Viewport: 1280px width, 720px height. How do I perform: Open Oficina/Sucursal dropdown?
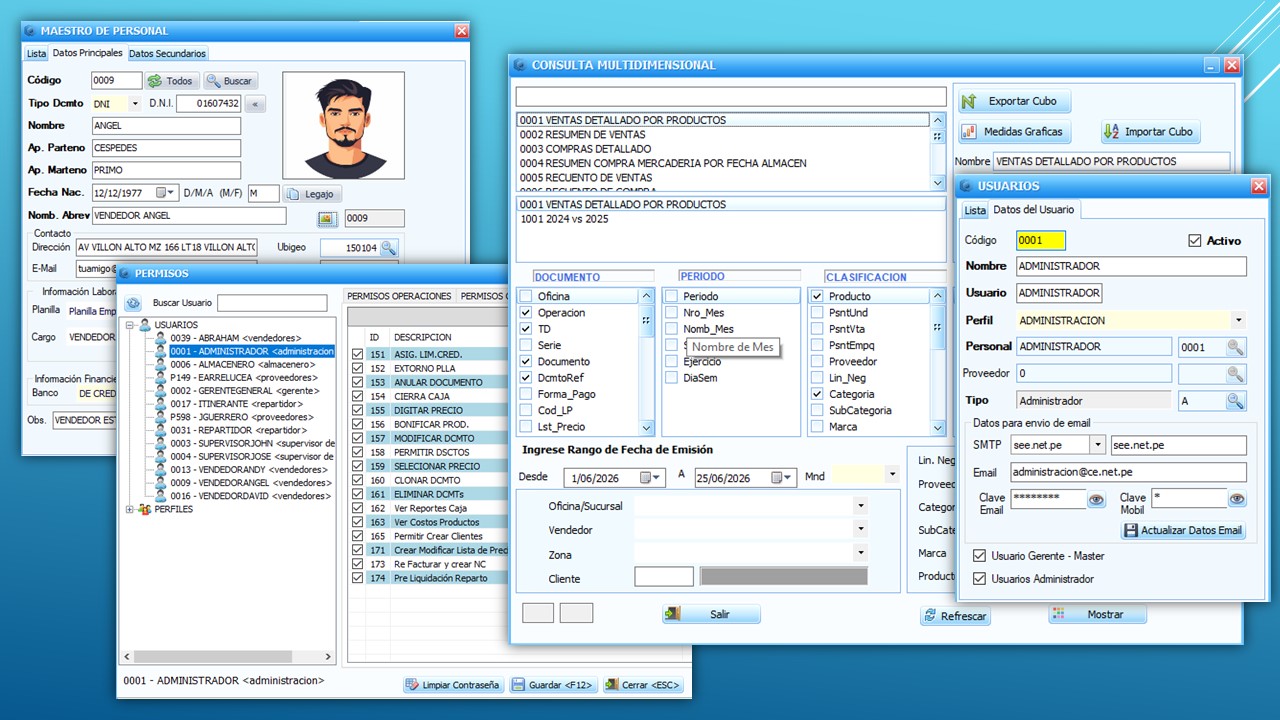pyautogui.click(x=860, y=506)
